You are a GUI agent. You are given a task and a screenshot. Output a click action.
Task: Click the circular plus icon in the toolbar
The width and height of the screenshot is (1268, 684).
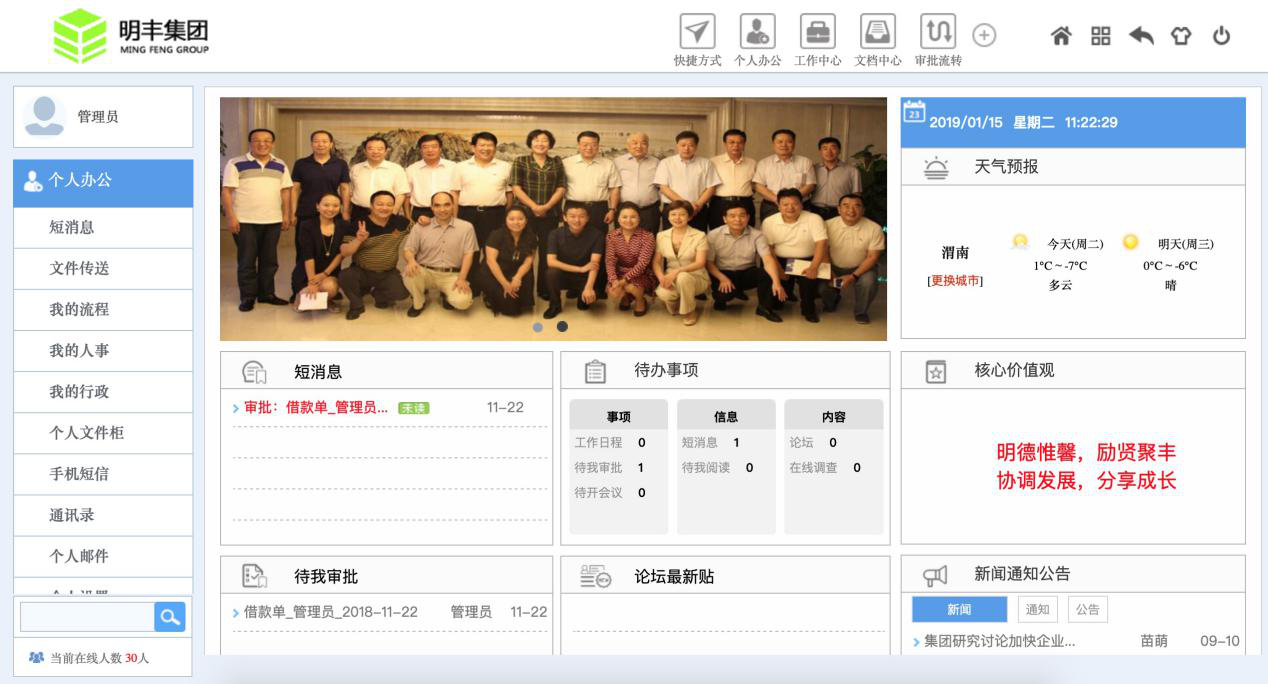pyautogui.click(x=983, y=34)
